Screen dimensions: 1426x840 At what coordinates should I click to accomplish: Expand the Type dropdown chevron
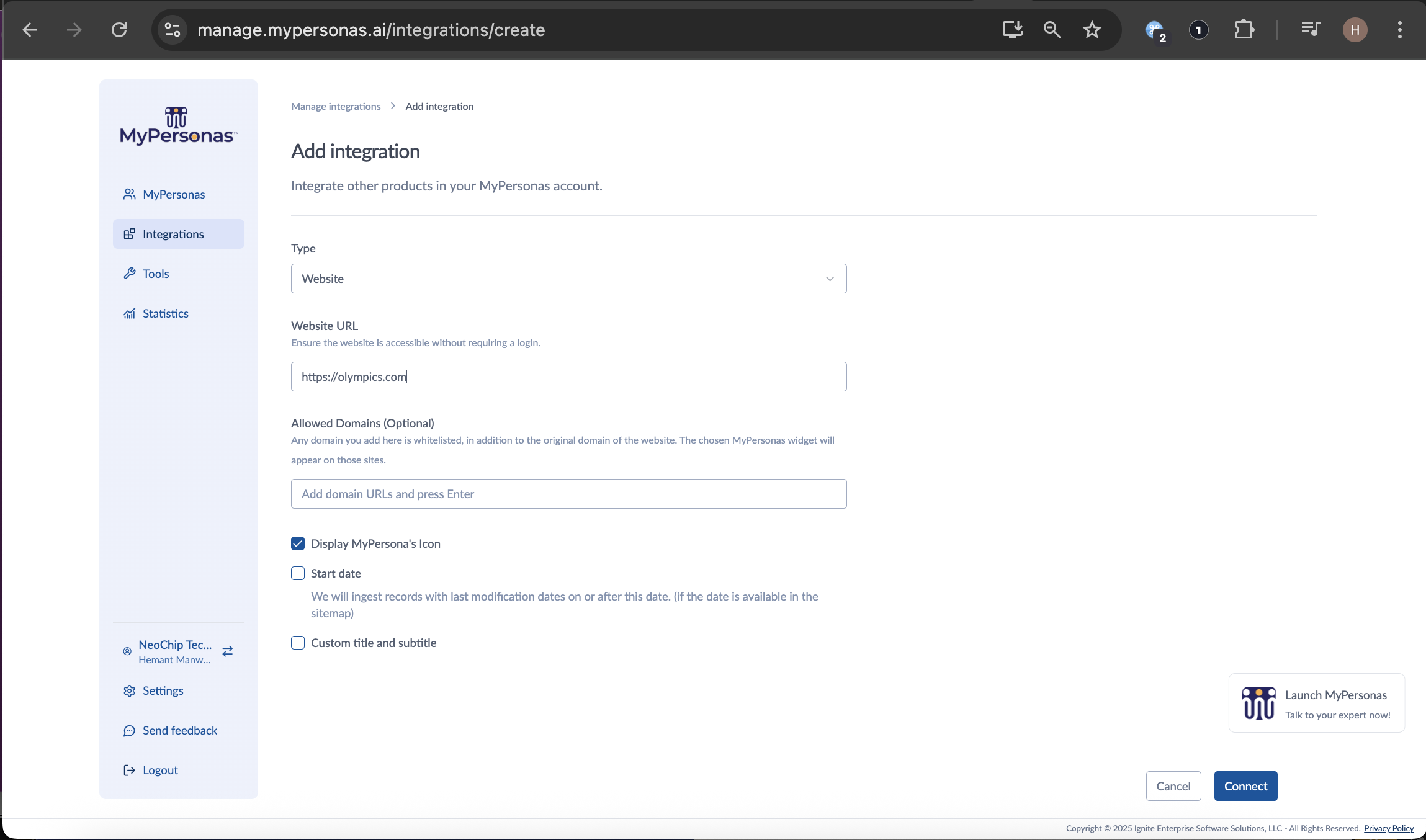(x=830, y=279)
